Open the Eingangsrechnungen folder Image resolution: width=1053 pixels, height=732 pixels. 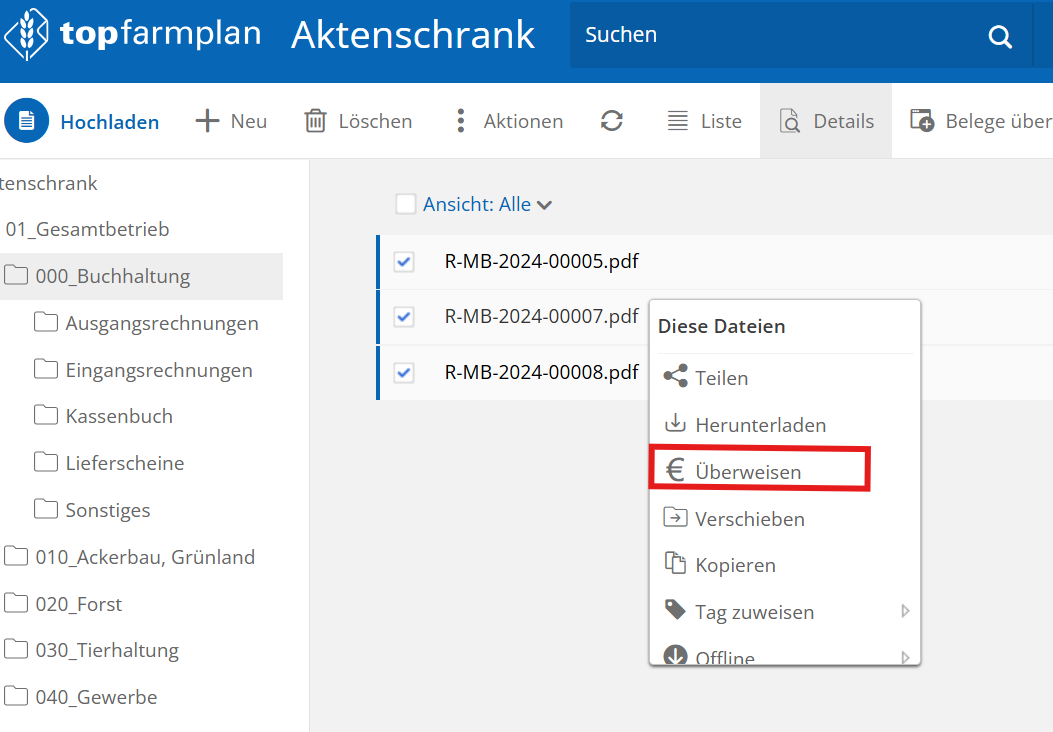158,370
